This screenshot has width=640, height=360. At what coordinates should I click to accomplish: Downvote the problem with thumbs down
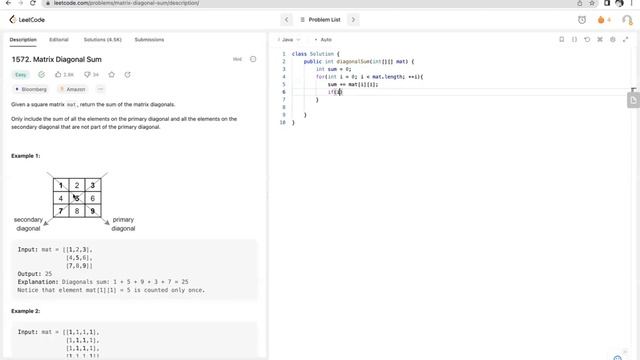[91, 75]
